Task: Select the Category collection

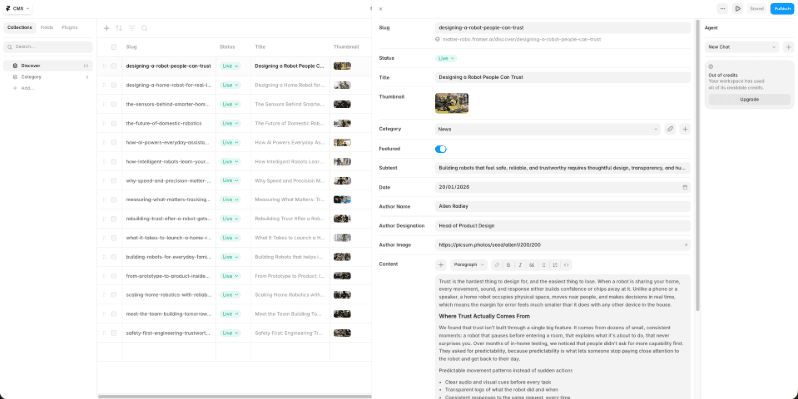Action: (48, 77)
